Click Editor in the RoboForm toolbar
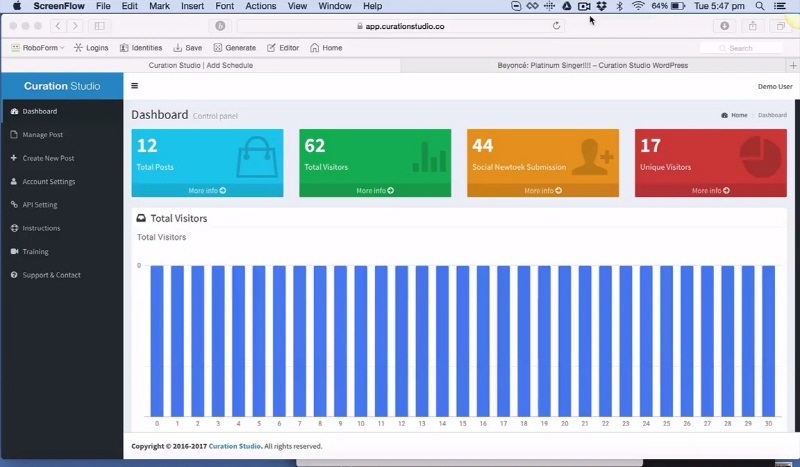This screenshot has width=800, height=467. [x=283, y=48]
